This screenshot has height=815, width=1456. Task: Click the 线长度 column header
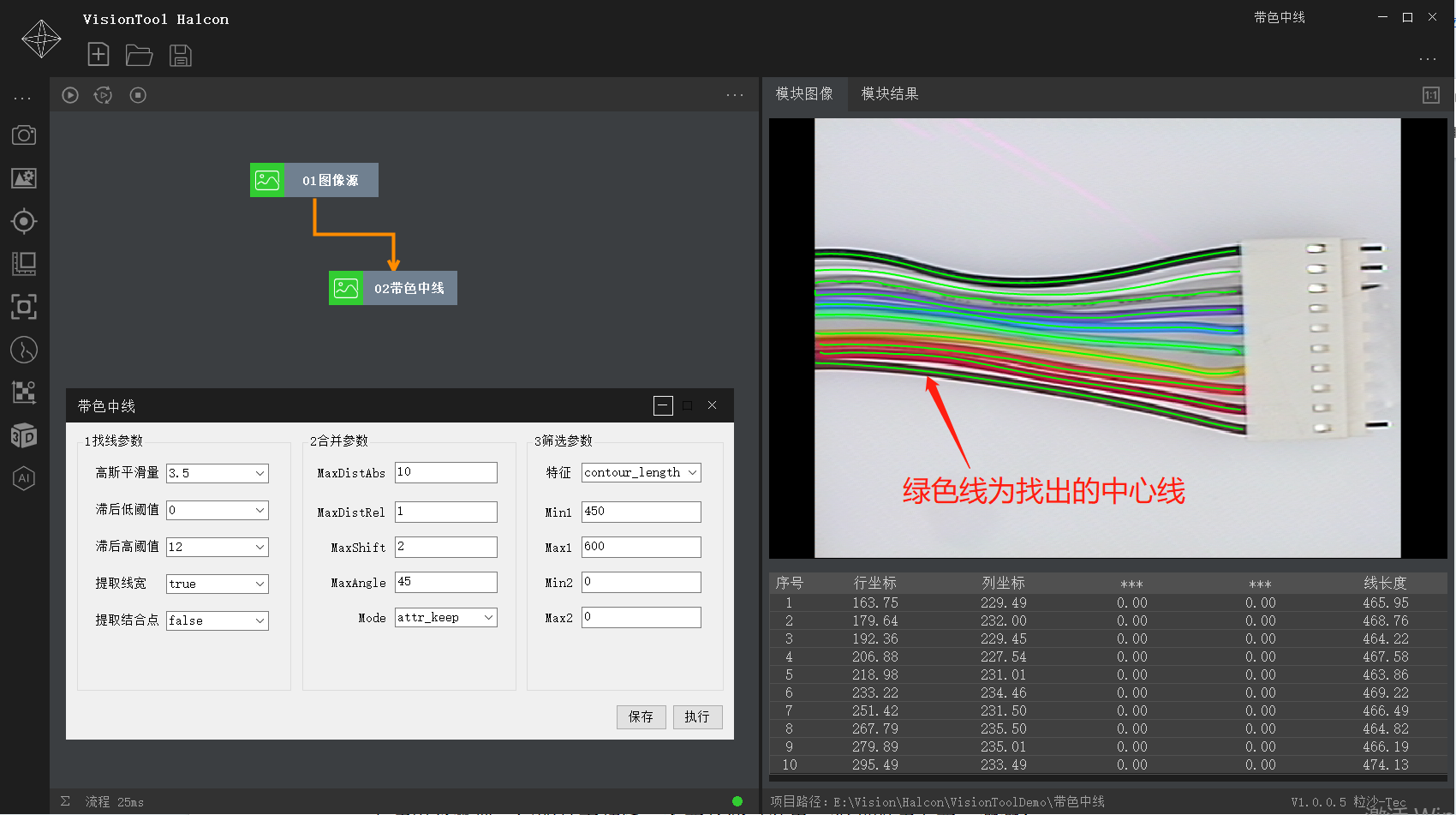pyautogui.click(x=1386, y=583)
